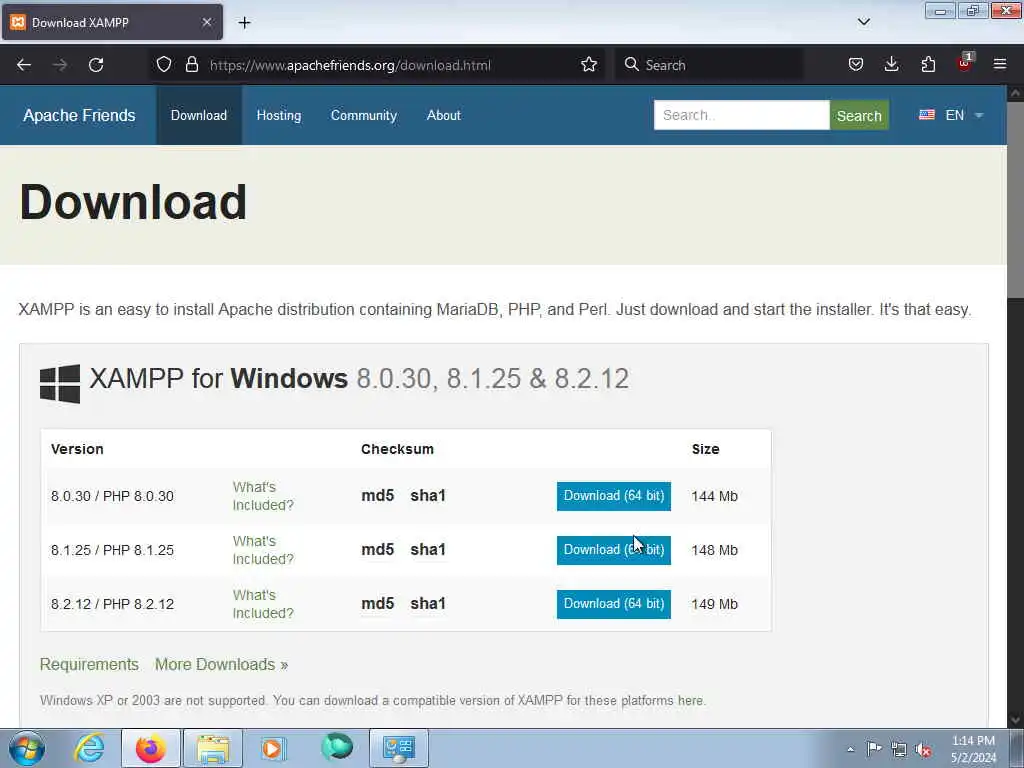Click the muted volume tray icon

tap(923, 750)
